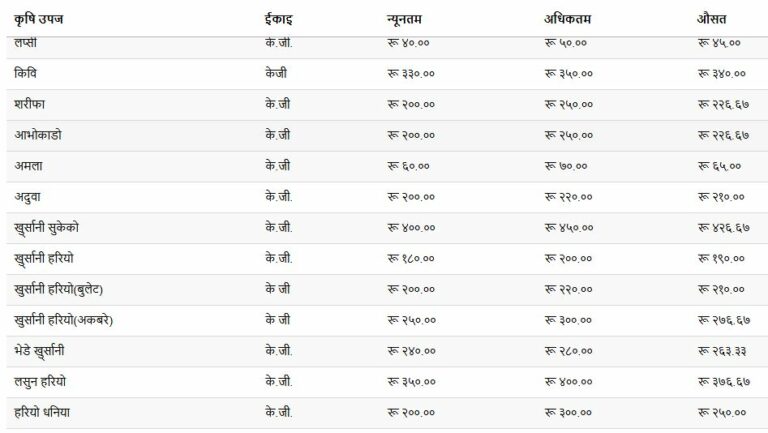The image size is (768, 433).
Task: Select the हरियो धनिया row name
Action: [x=42, y=413]
